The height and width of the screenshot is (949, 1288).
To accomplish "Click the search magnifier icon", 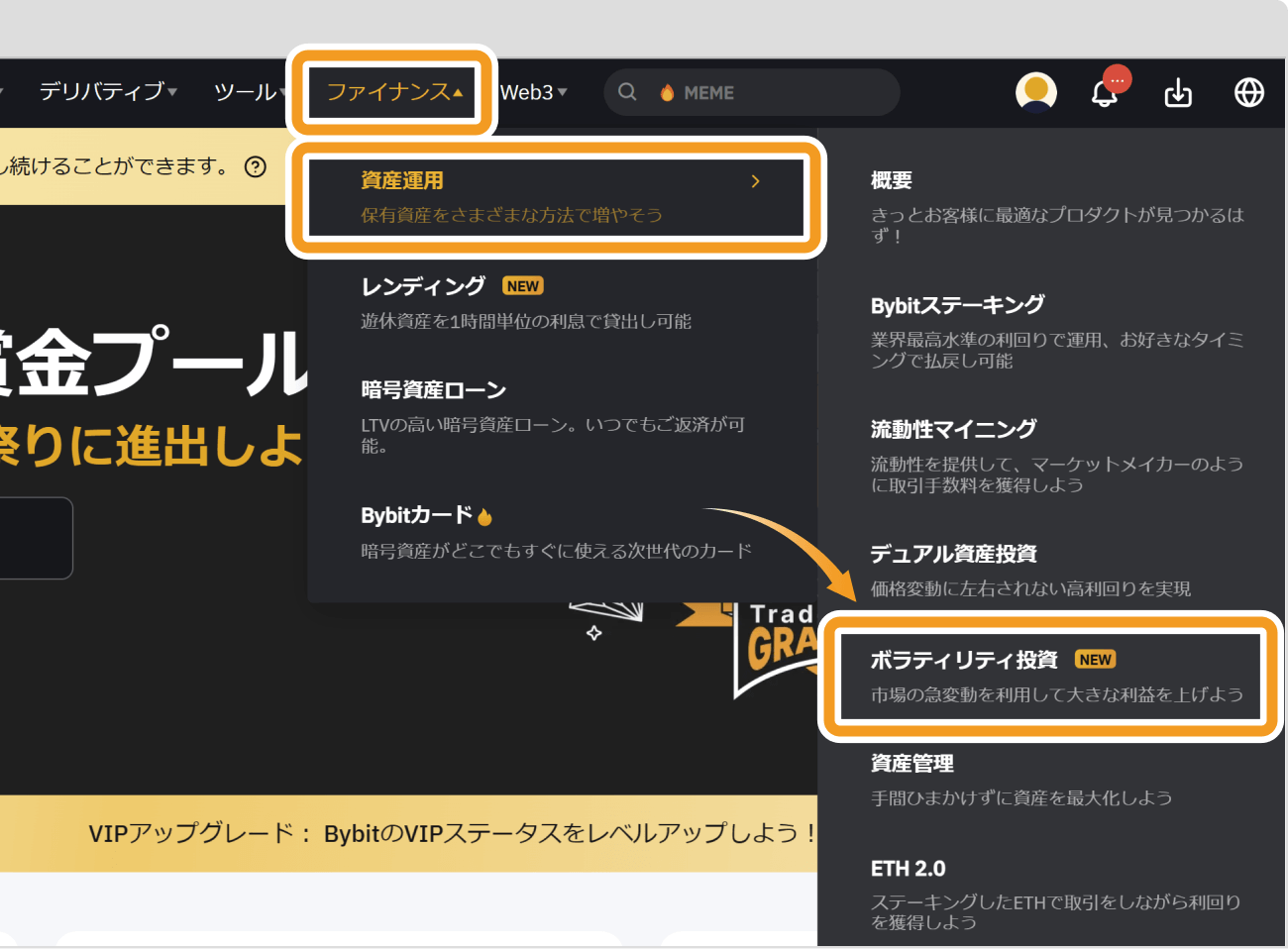I will click(x=627, y=92).
